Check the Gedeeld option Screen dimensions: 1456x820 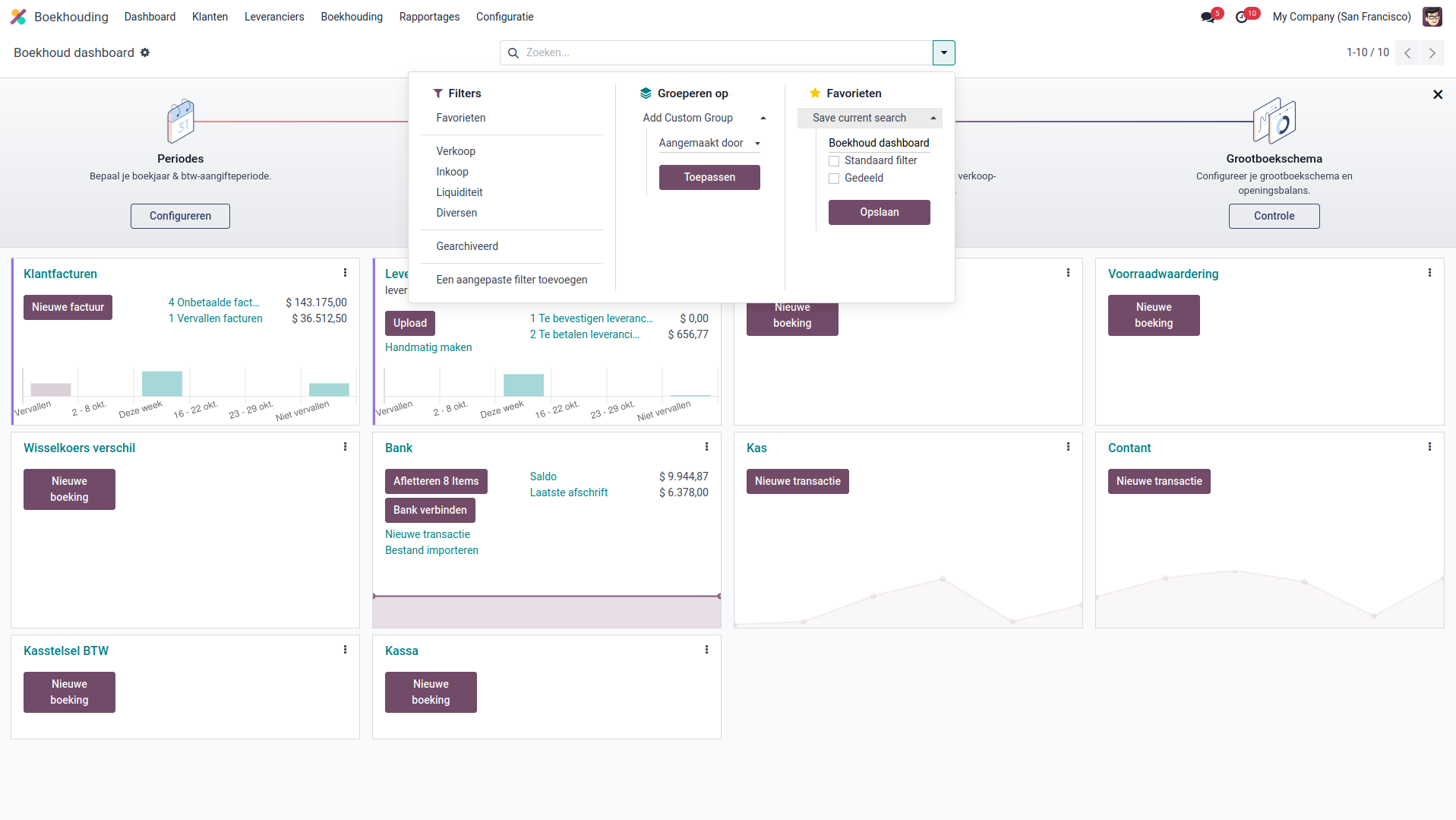833,178
